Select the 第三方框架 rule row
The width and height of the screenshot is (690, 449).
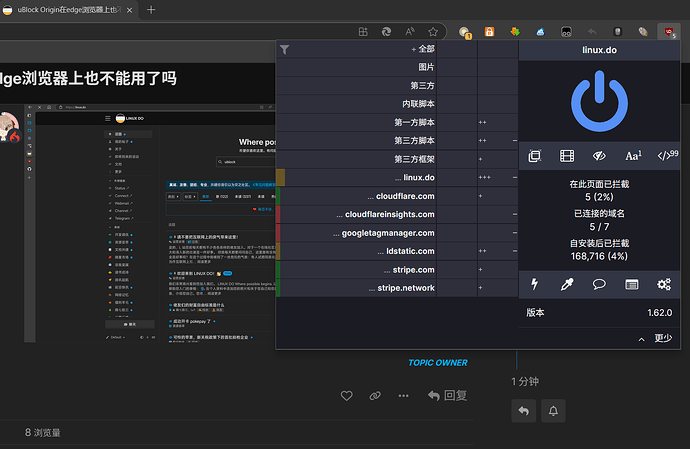356,159
